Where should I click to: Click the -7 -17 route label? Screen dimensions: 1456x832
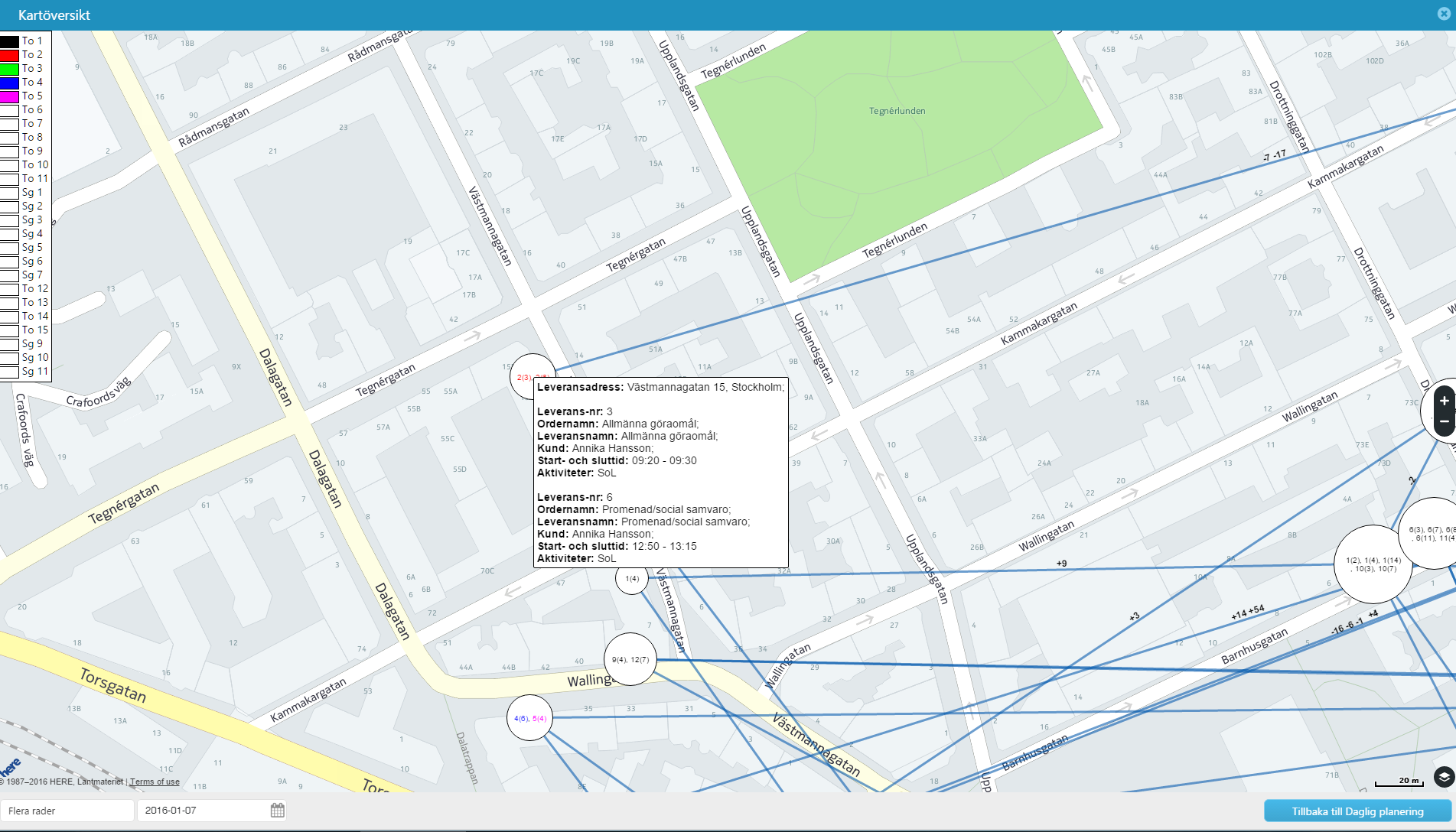1275,156
